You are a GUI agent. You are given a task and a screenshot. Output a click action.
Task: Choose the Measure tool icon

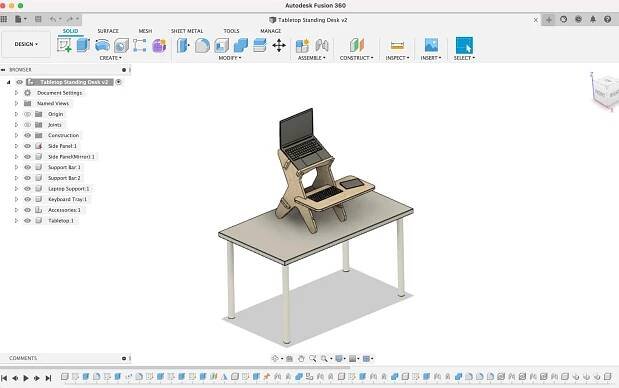(x=397, y=45)
